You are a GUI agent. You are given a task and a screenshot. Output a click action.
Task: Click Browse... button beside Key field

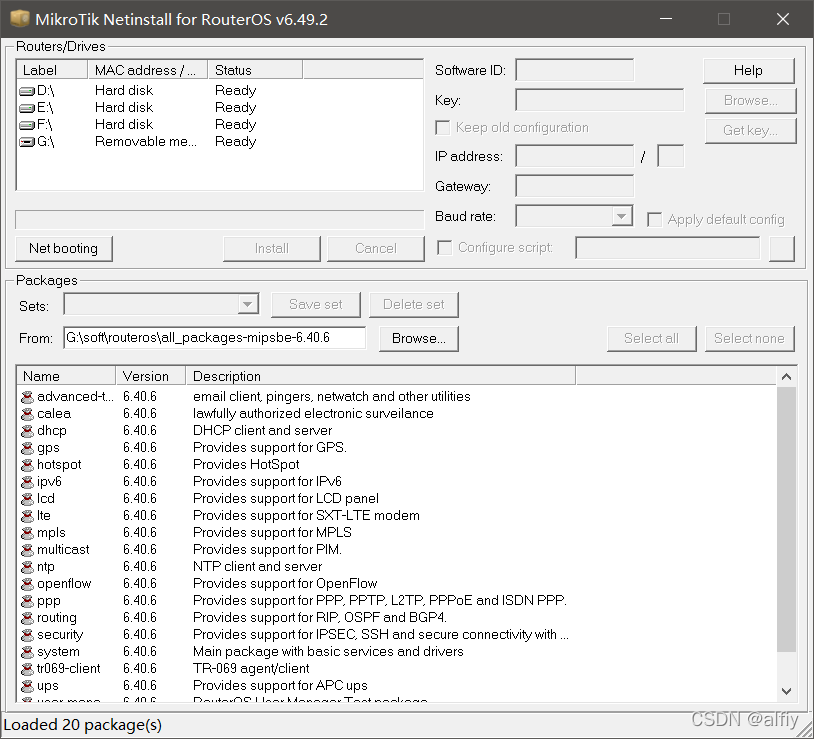[x=750, y=101]
